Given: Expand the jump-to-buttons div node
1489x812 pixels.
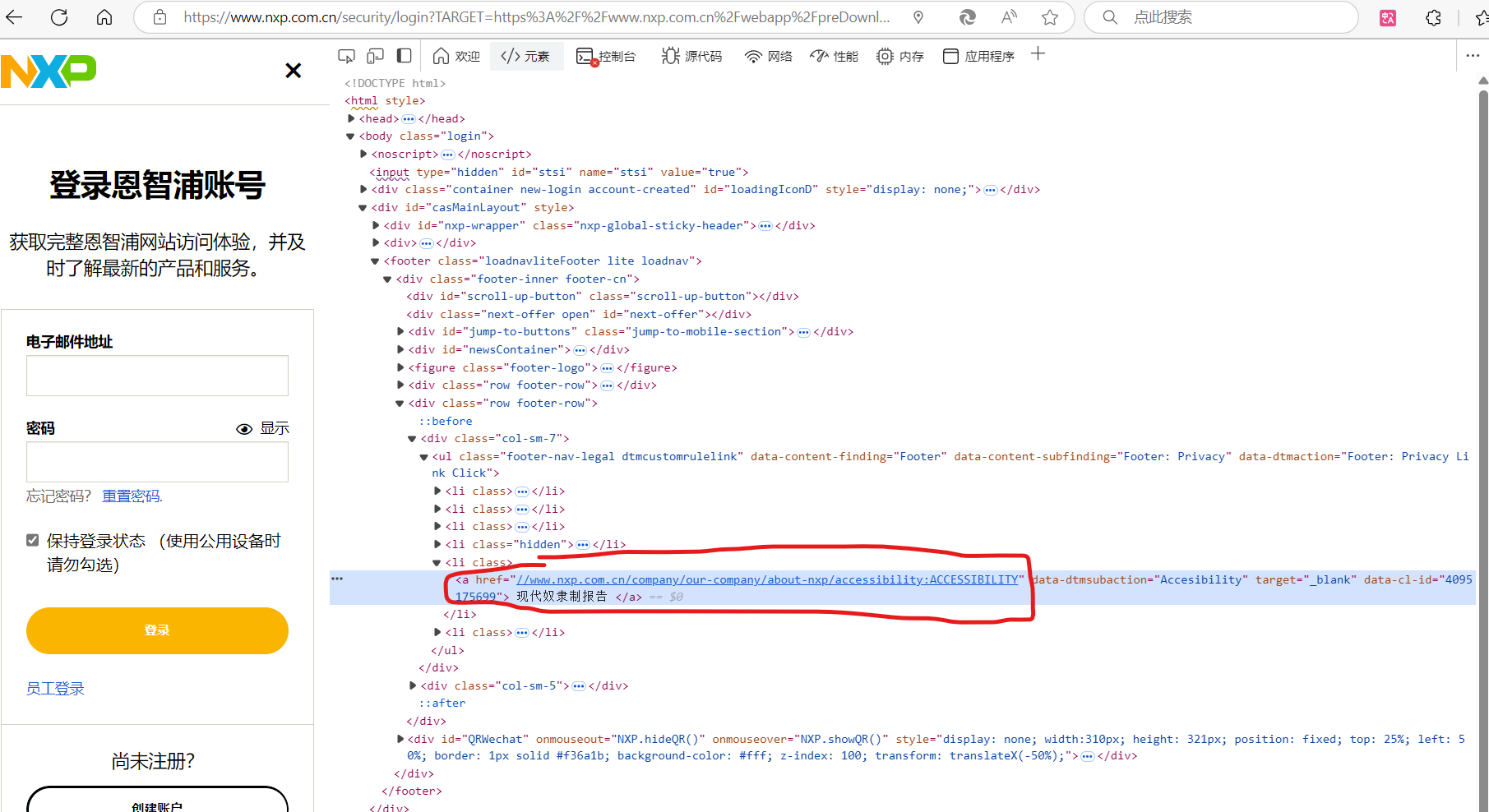Looking at the screenshot, I should pos(400,331).
